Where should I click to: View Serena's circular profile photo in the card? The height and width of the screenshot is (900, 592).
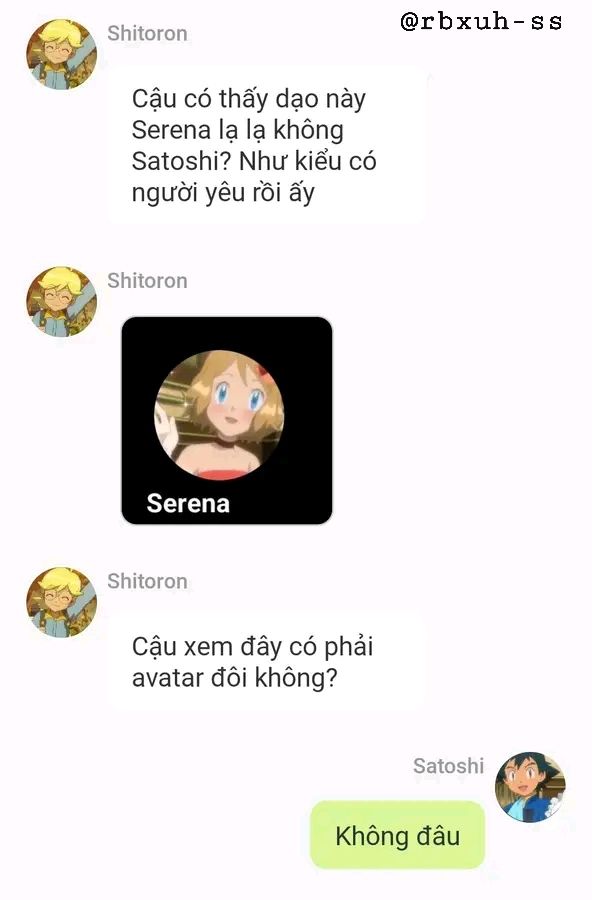pos(219,414)
